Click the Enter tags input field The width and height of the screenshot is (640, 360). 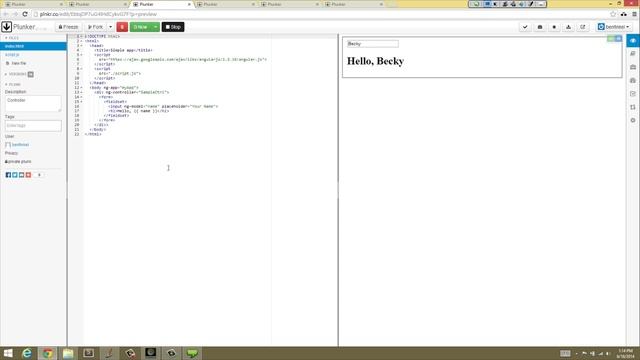click(33, 126)
